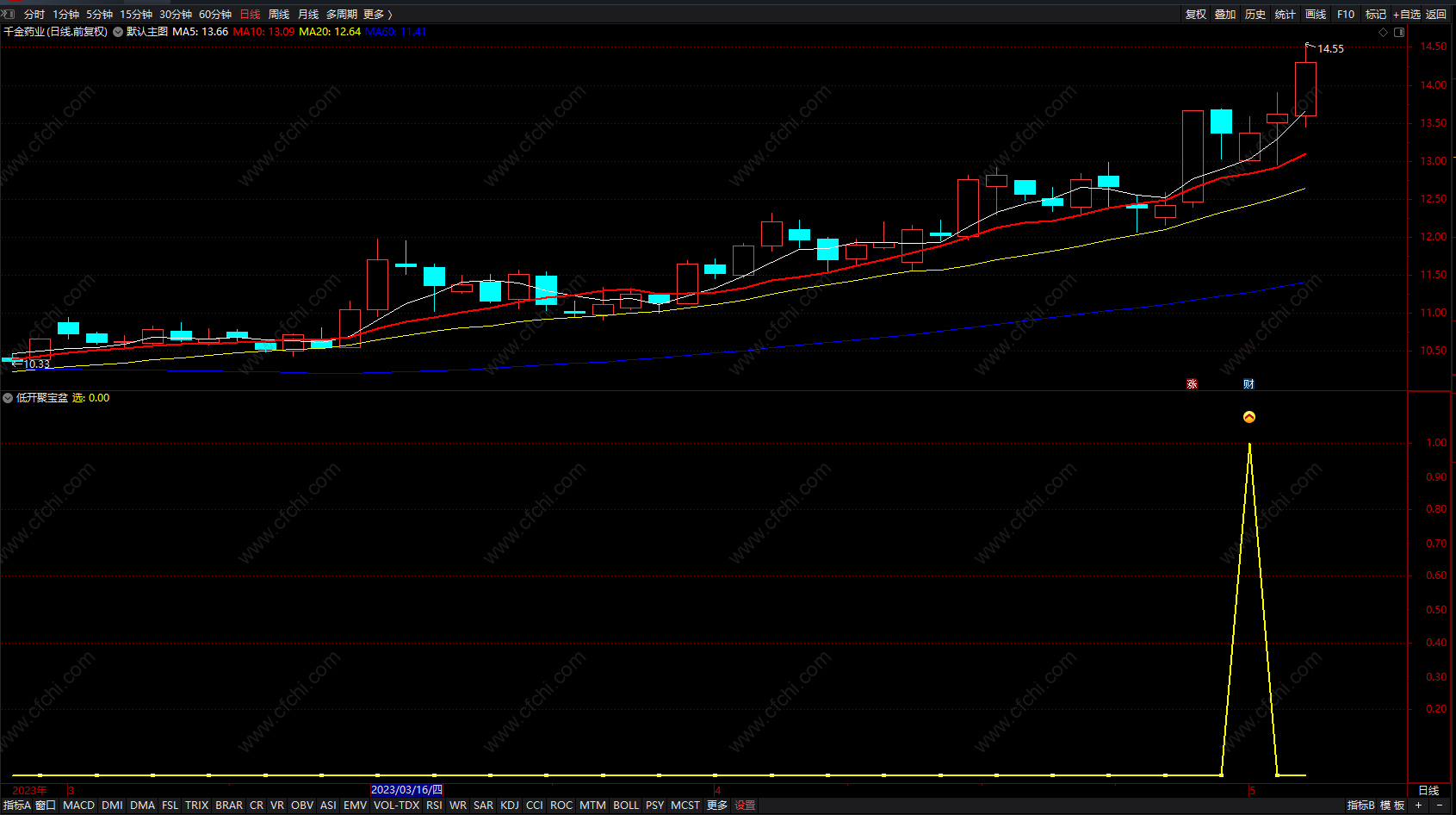Switch to the 周线 weekly period
This screenshot has width=1456, height=815.
279,15
